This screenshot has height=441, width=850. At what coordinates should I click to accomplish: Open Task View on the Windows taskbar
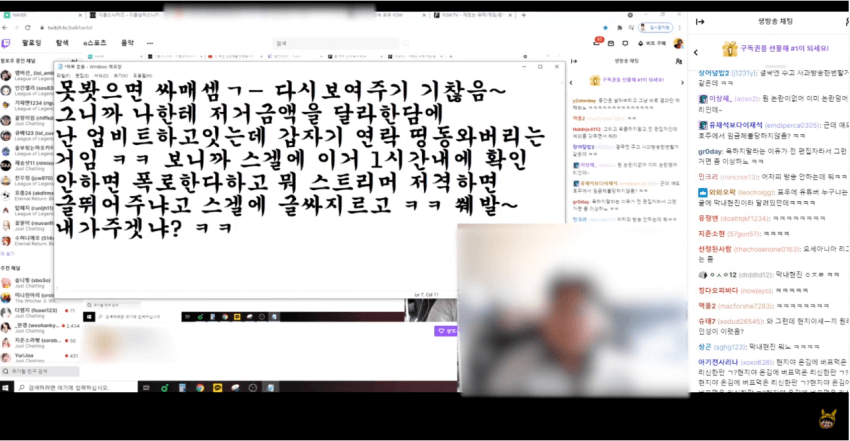click(146, 387)
